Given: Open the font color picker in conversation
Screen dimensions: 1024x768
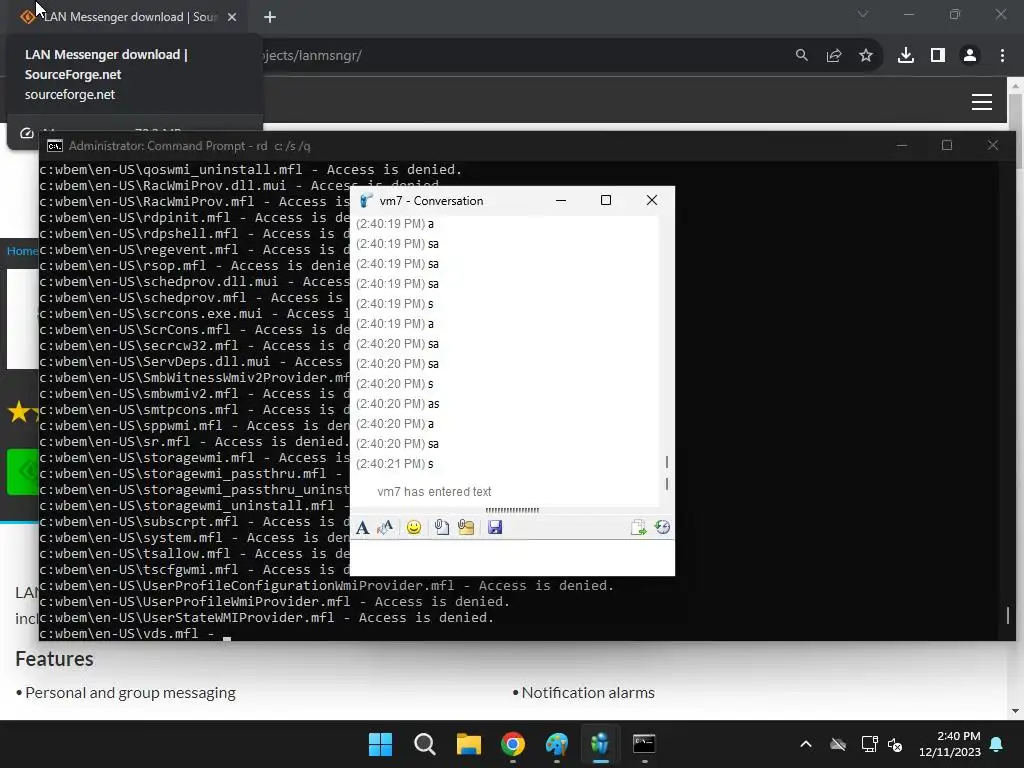Looking at the screenshot, I should 385,528.
